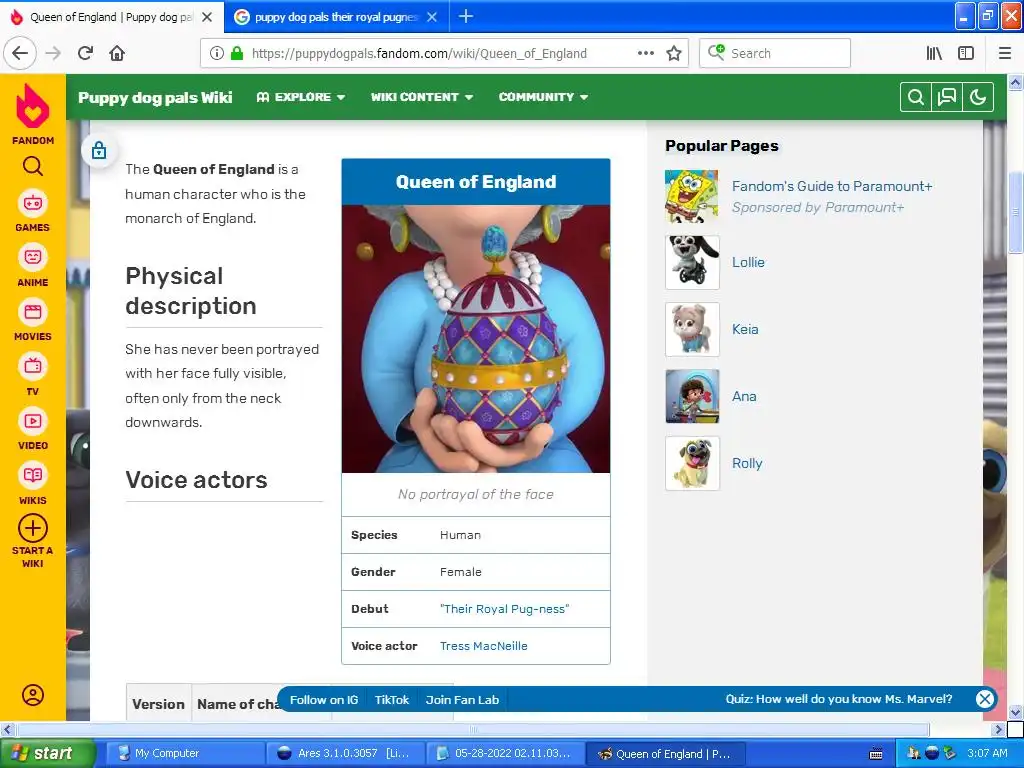The height and width of the screenshot is (768, 1024).
Task: Click the wiki search magnifier icon
Action: (916, 97)
